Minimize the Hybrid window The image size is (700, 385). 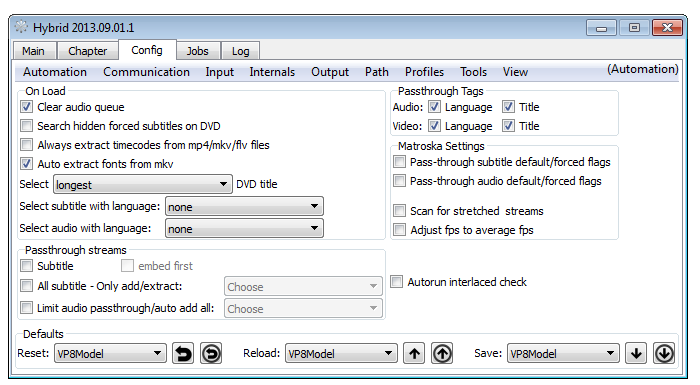tap(601, 28)
